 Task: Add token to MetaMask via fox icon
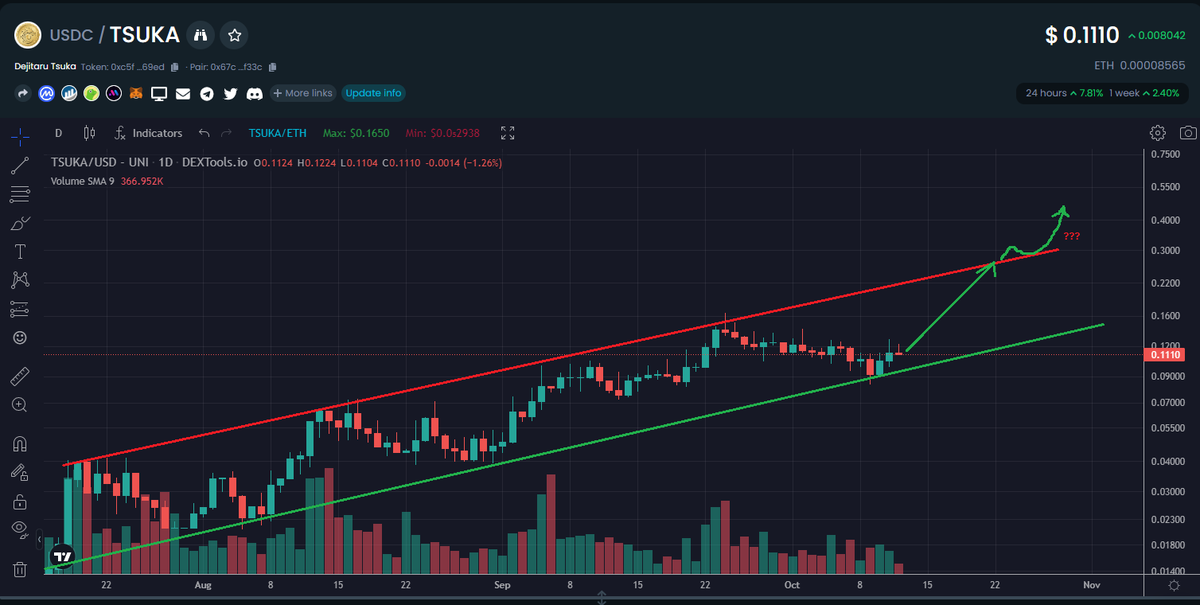[136, 93]
